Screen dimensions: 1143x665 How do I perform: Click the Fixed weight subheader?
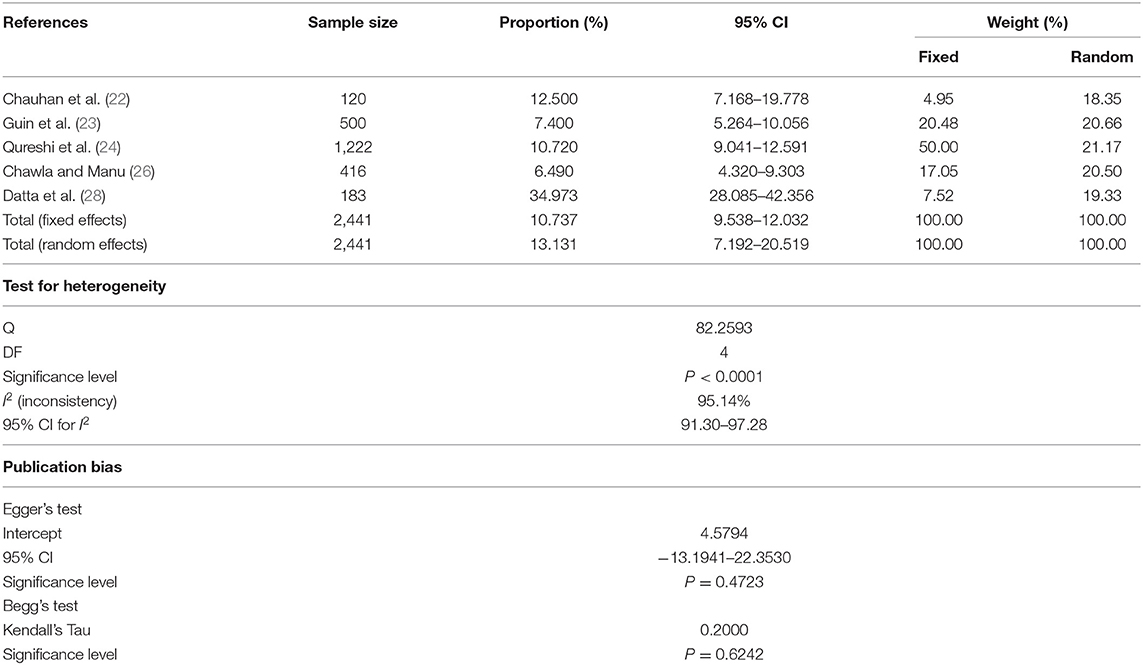click(x=938, y=57)
